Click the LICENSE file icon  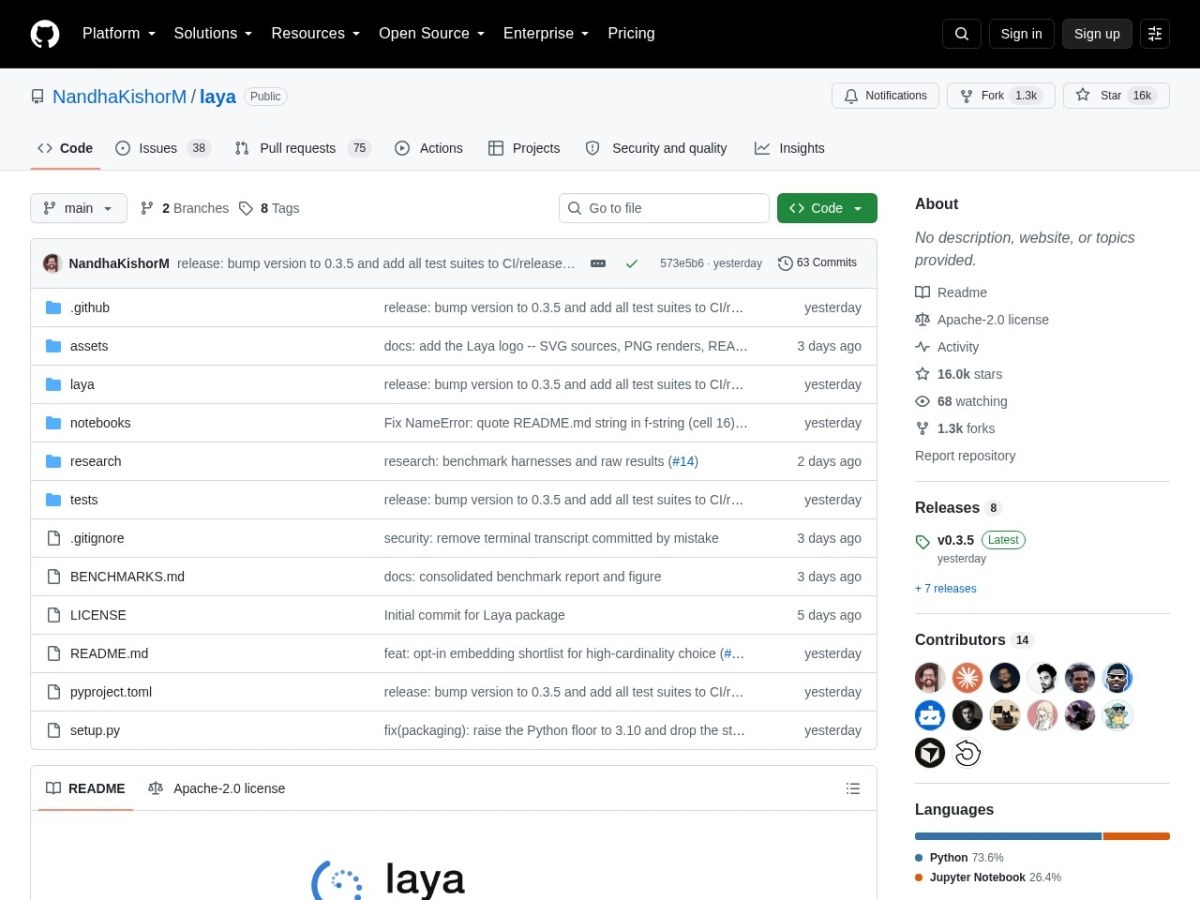pos(54,615)
